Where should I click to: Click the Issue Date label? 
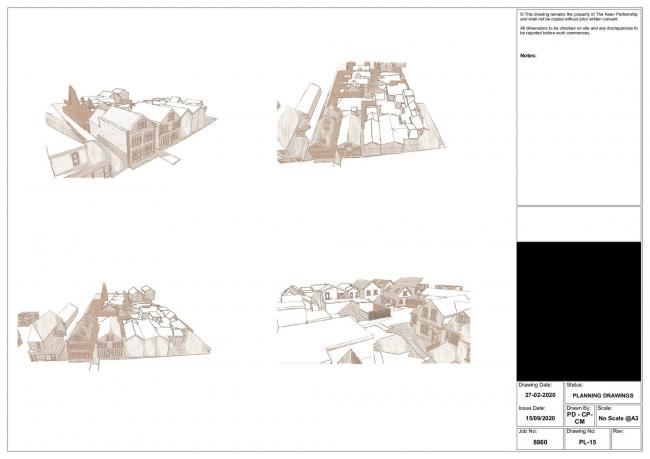pos(531,408)
